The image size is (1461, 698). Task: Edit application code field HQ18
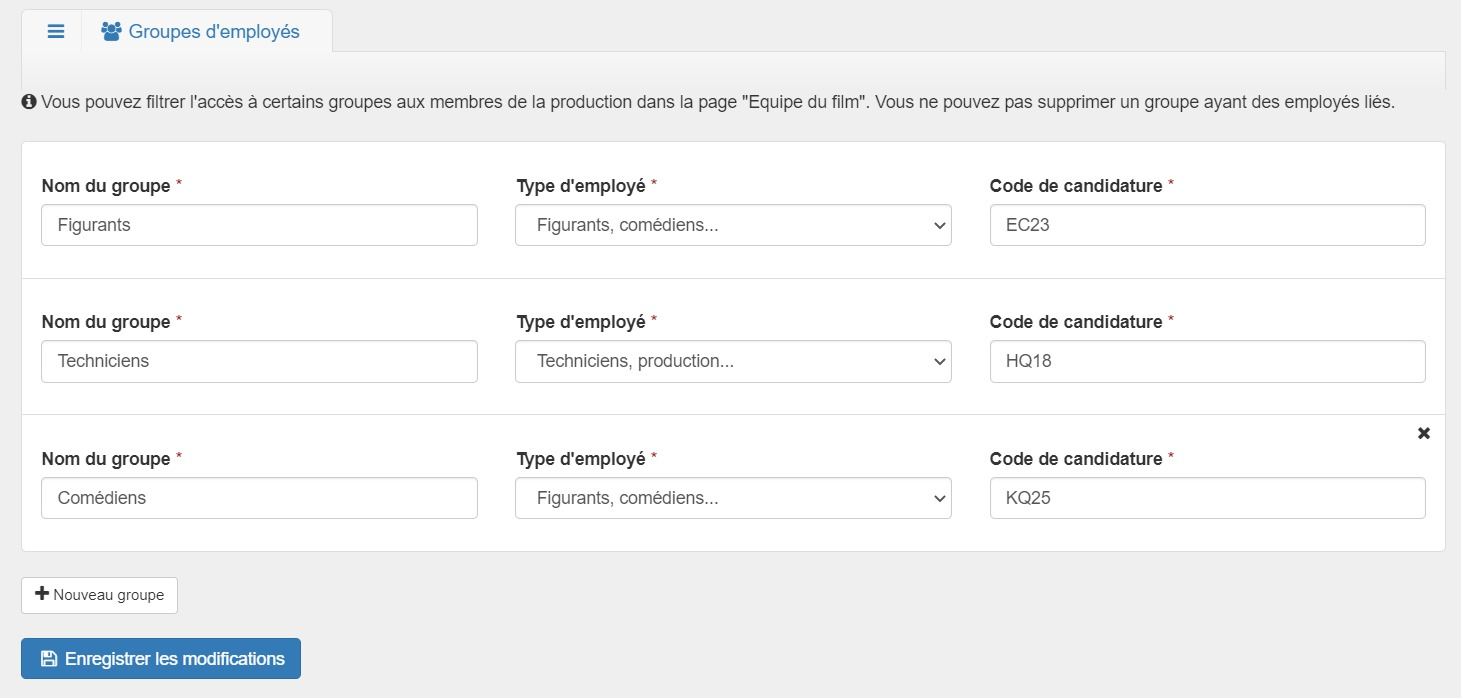point(1207,361)
